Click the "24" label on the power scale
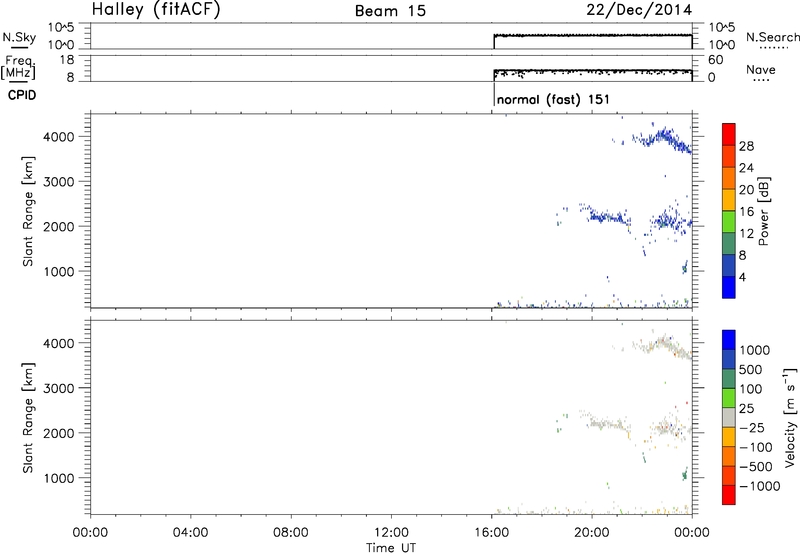The width and height of the screenshot is (800, 554). point(746,168)
